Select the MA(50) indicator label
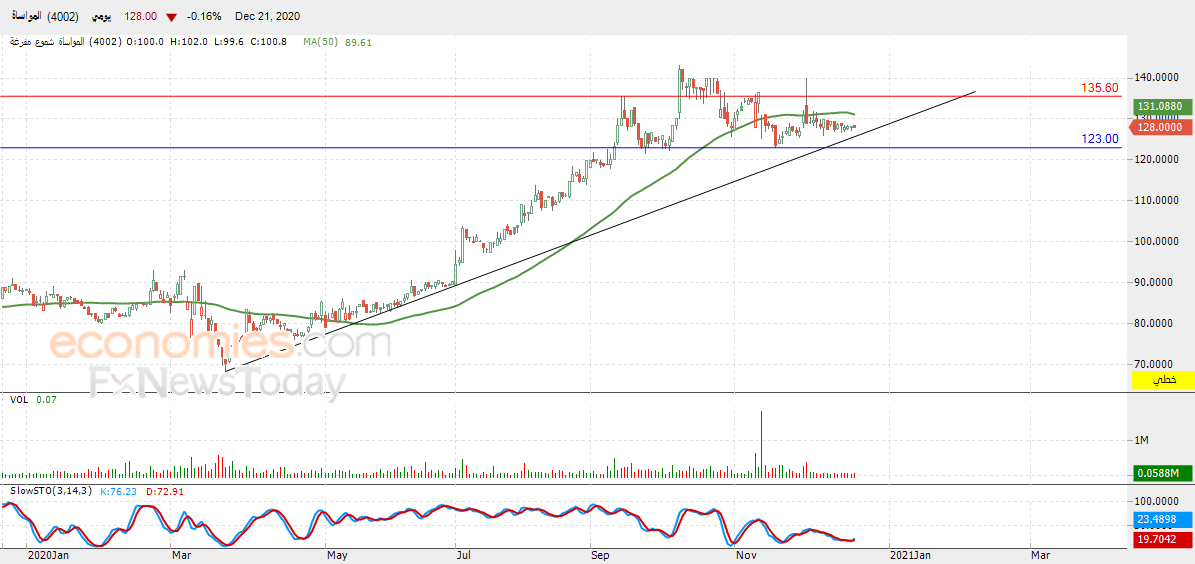 point(319,42)
